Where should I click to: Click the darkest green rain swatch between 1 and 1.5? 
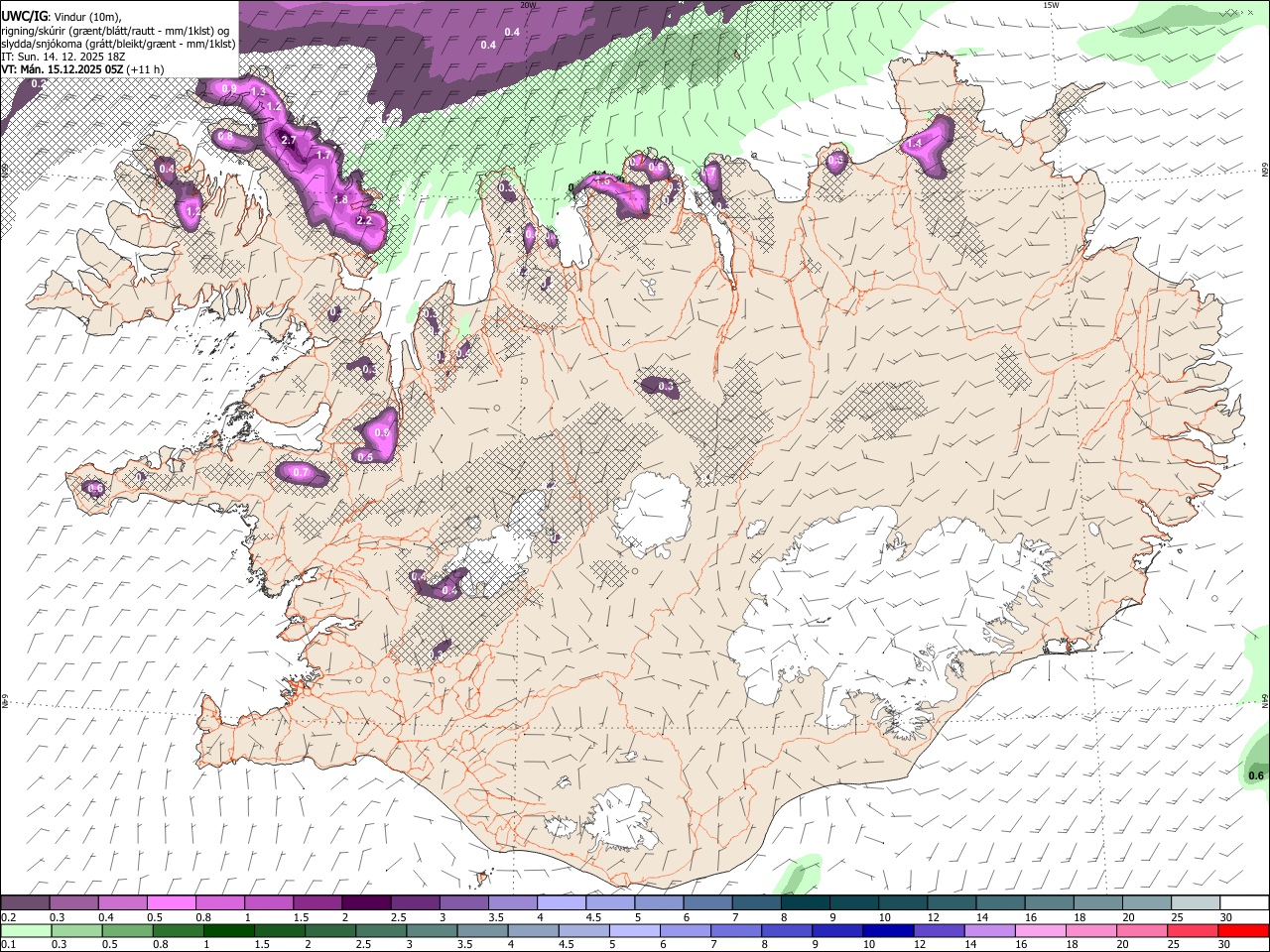228,931
